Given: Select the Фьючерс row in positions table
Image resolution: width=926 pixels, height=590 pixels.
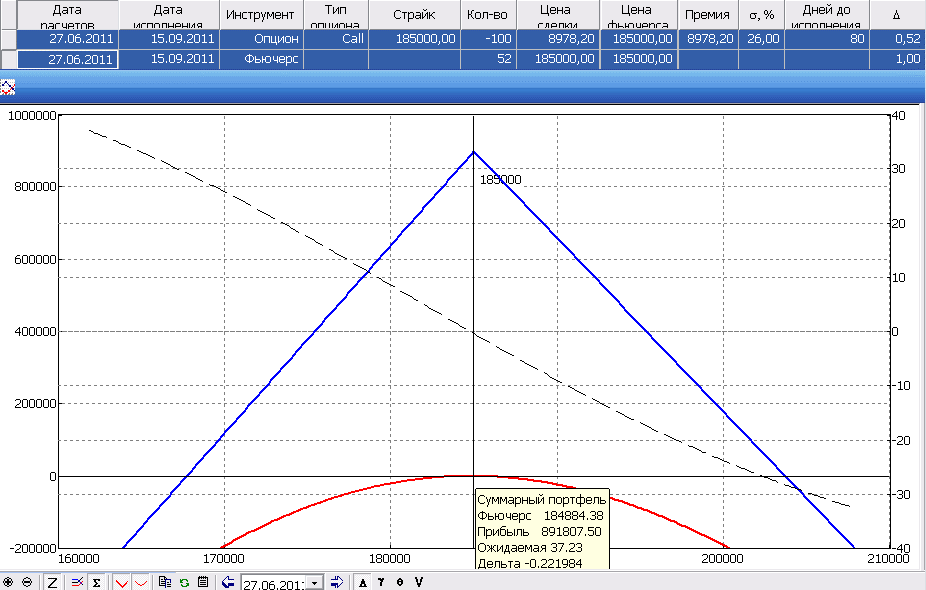Looking at the screenshot, I should point(260,59).
